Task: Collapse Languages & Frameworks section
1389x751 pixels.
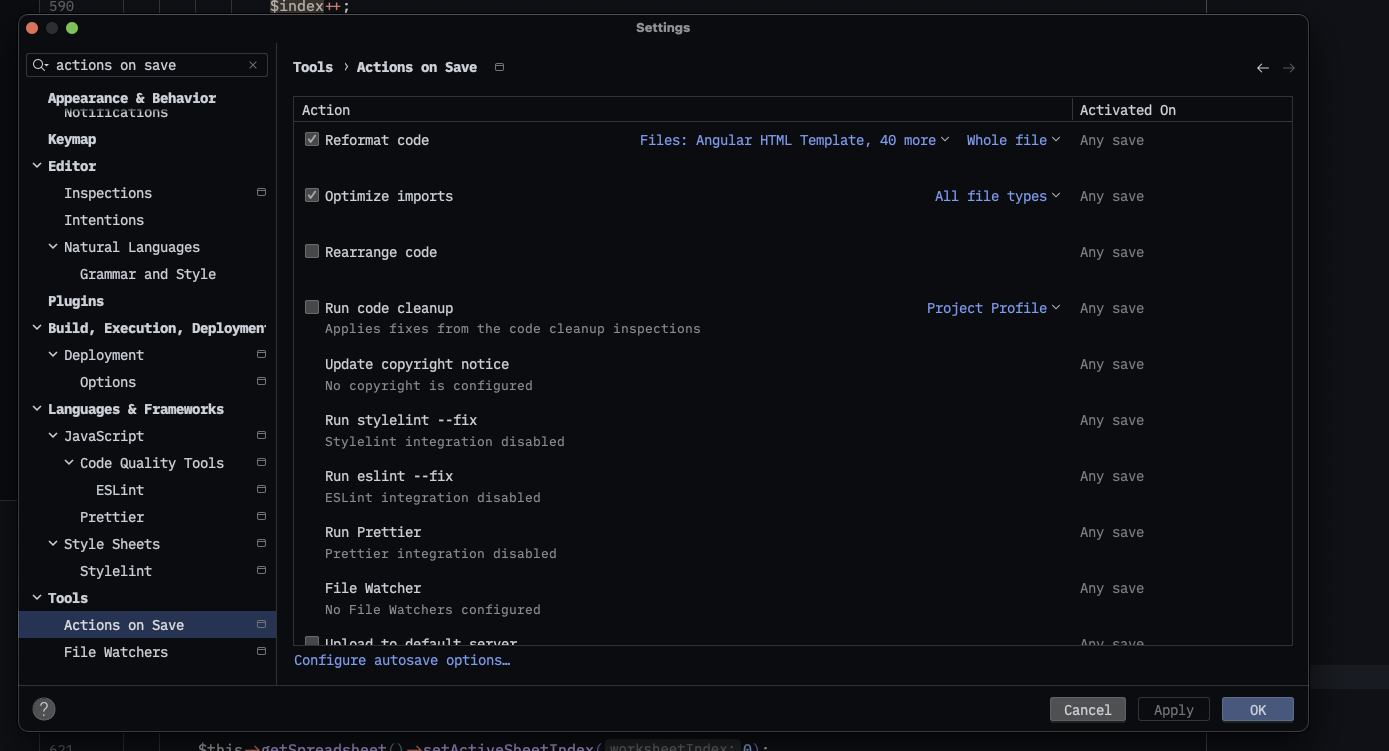Action: [37, 409]
